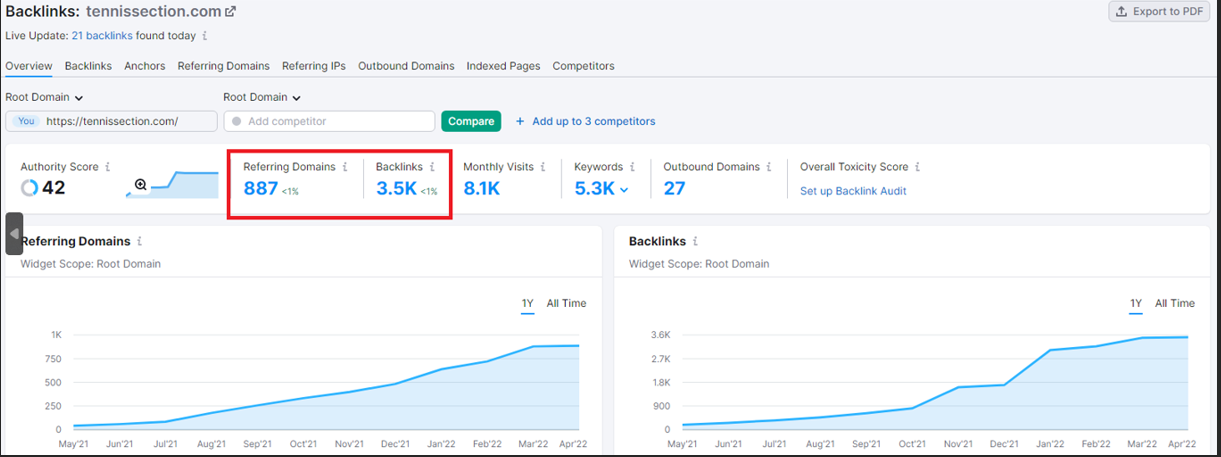
Task: Click info icon next to Overall Toxicity Score
Action: [x=917, y=167]
